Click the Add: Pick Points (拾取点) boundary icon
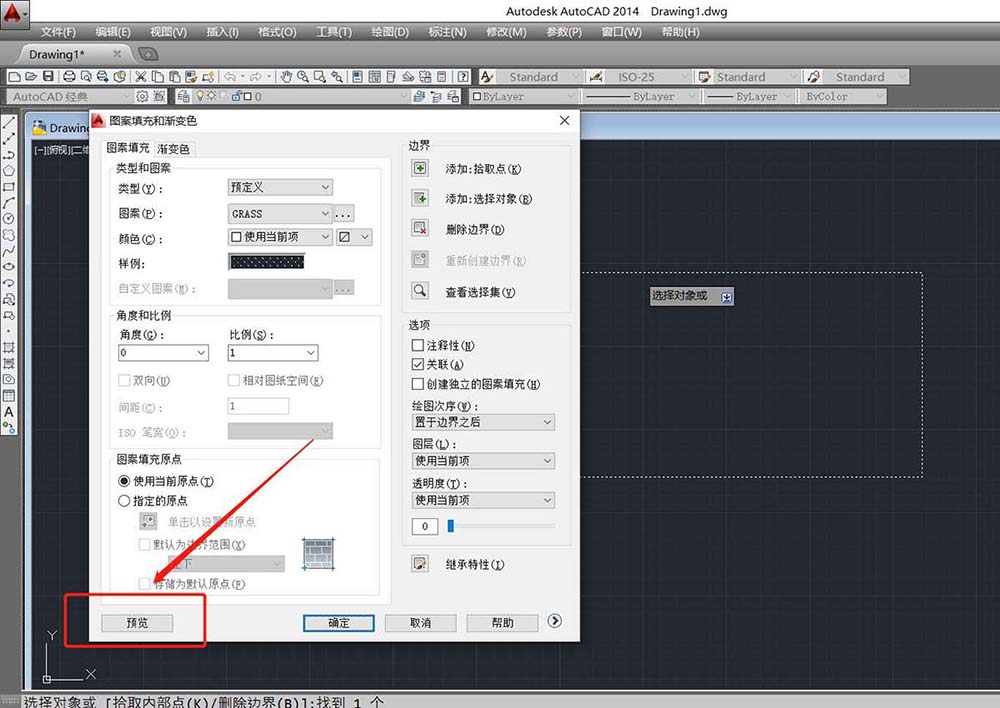The height and width of the screenshot is (708, 1000). 420,168
